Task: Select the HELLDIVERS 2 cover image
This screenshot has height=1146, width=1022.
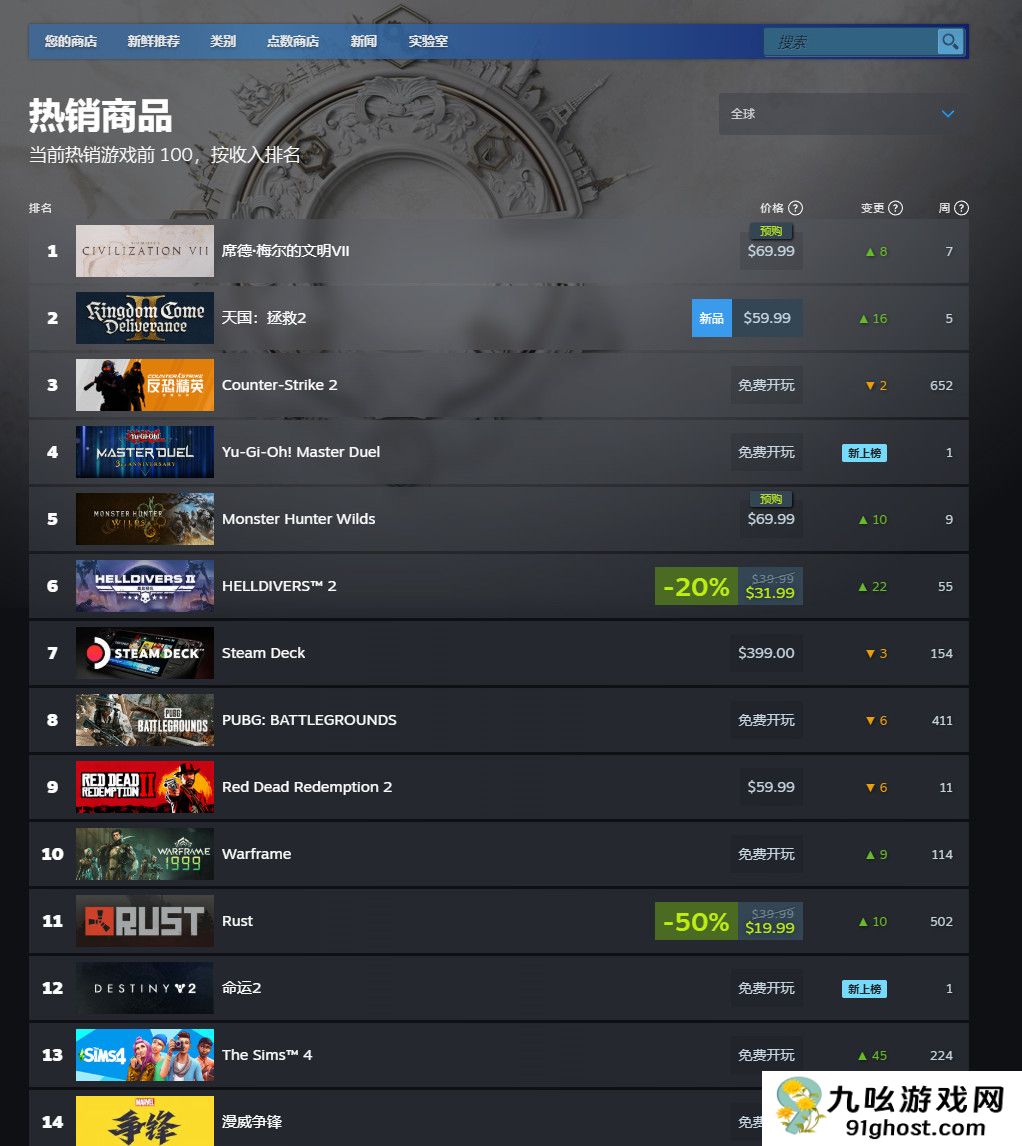Action: [x=145, y=585]
